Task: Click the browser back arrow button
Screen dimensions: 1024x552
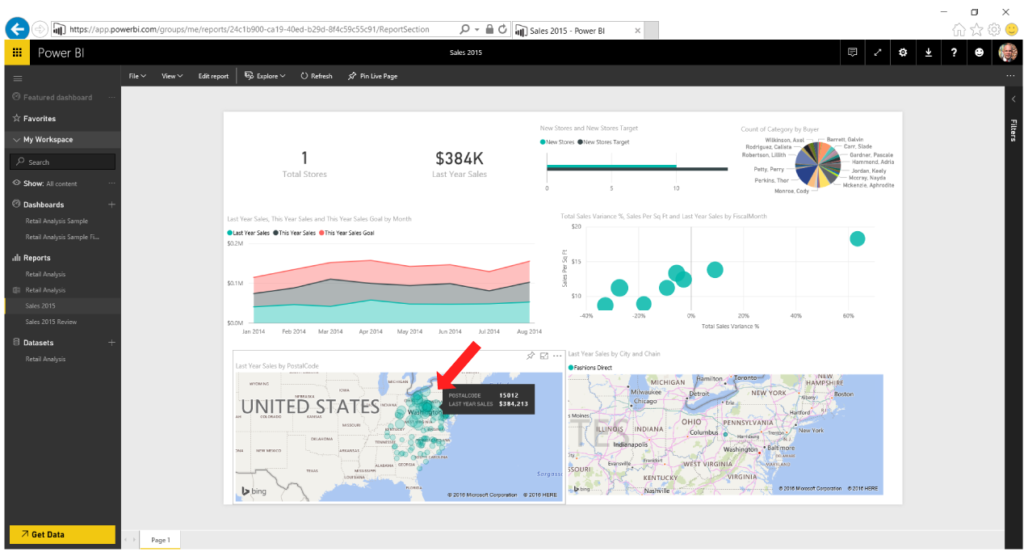Action: pyautogui.click(x=17, y=29)
